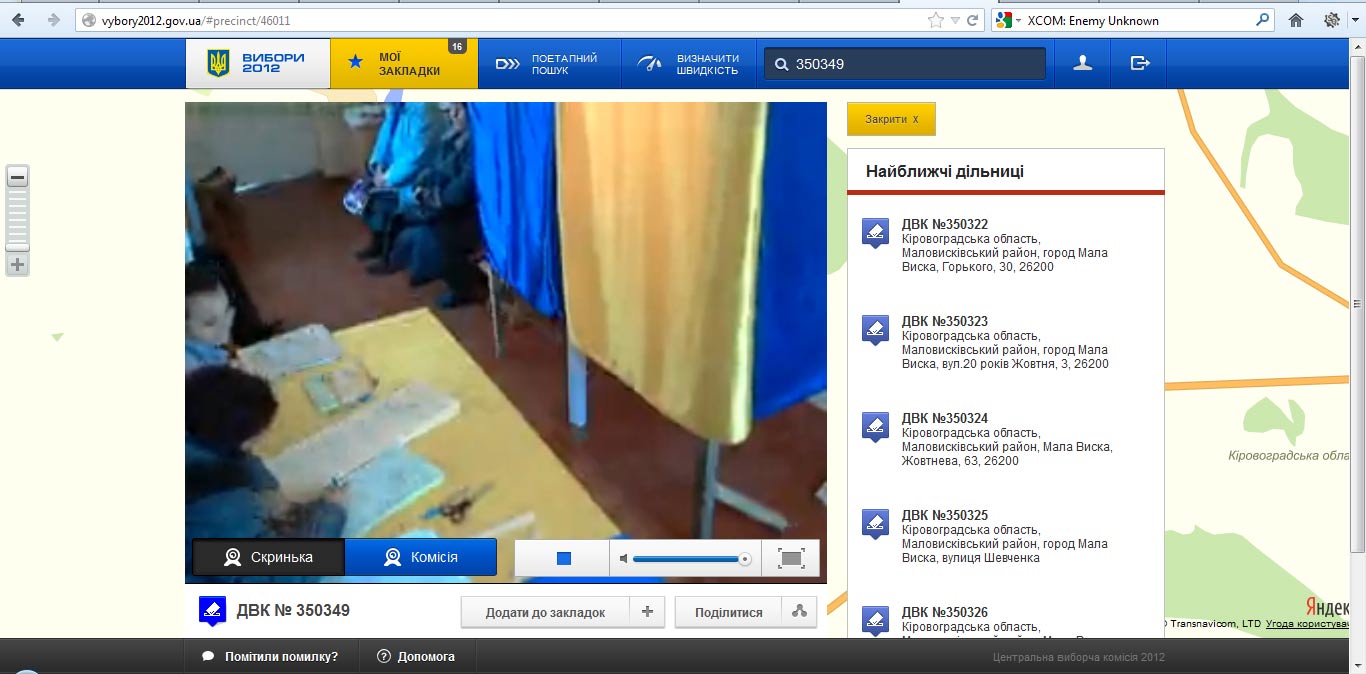Click the precinct search field containing 350349
1366x674 pixels.
(915, 64)
